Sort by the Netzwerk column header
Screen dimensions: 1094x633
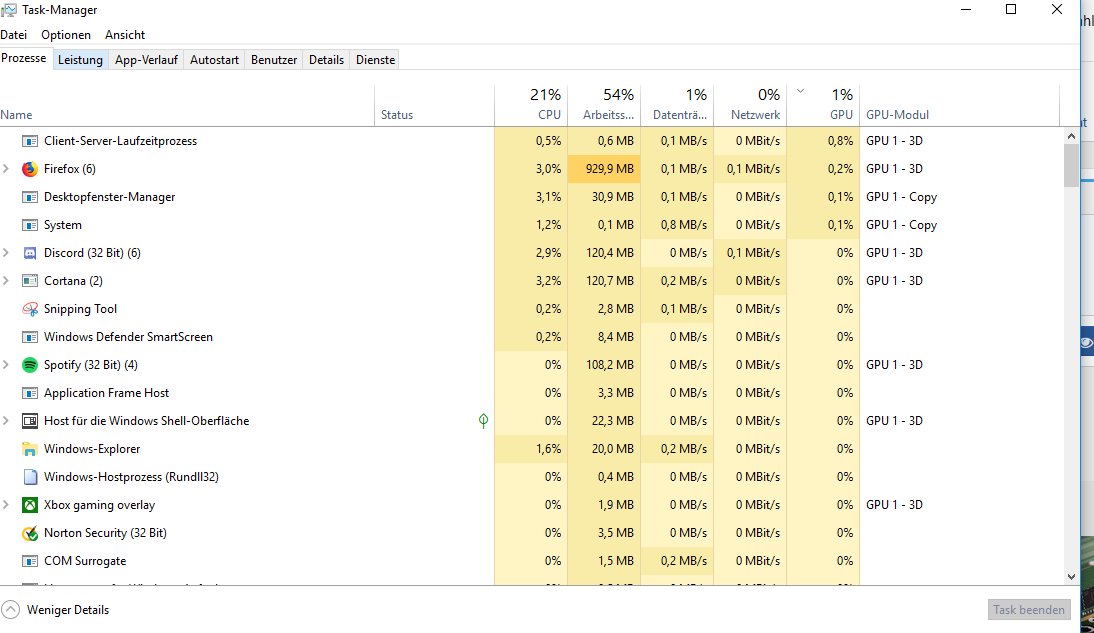pos(750,106)
